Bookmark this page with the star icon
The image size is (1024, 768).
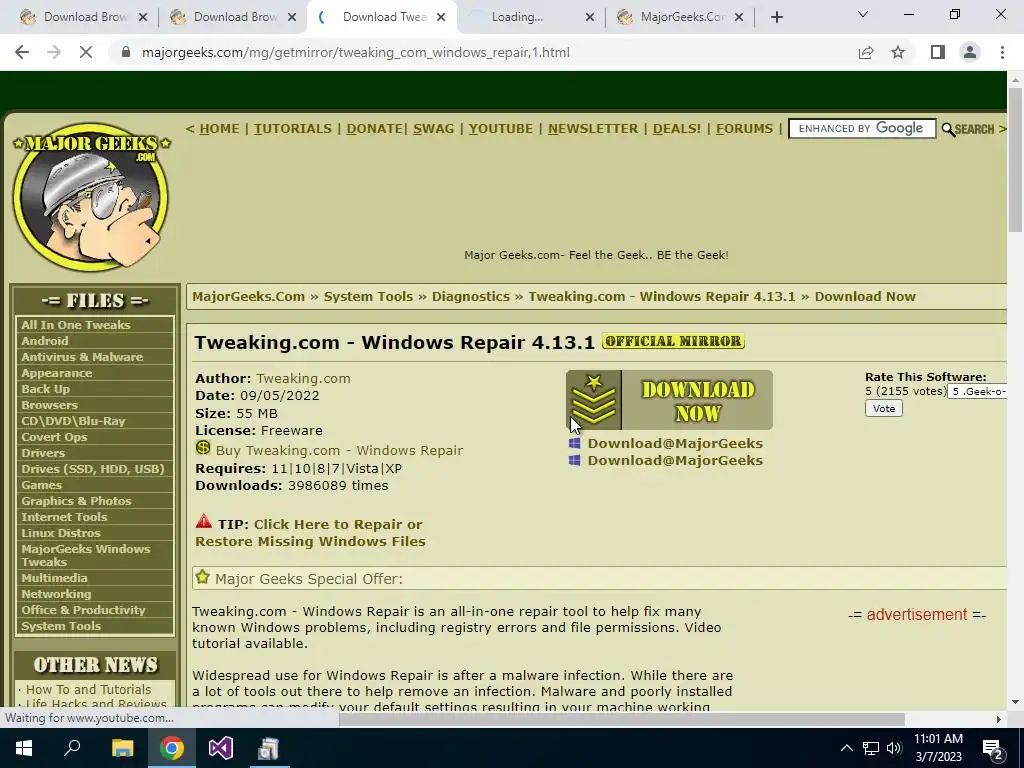898,52
